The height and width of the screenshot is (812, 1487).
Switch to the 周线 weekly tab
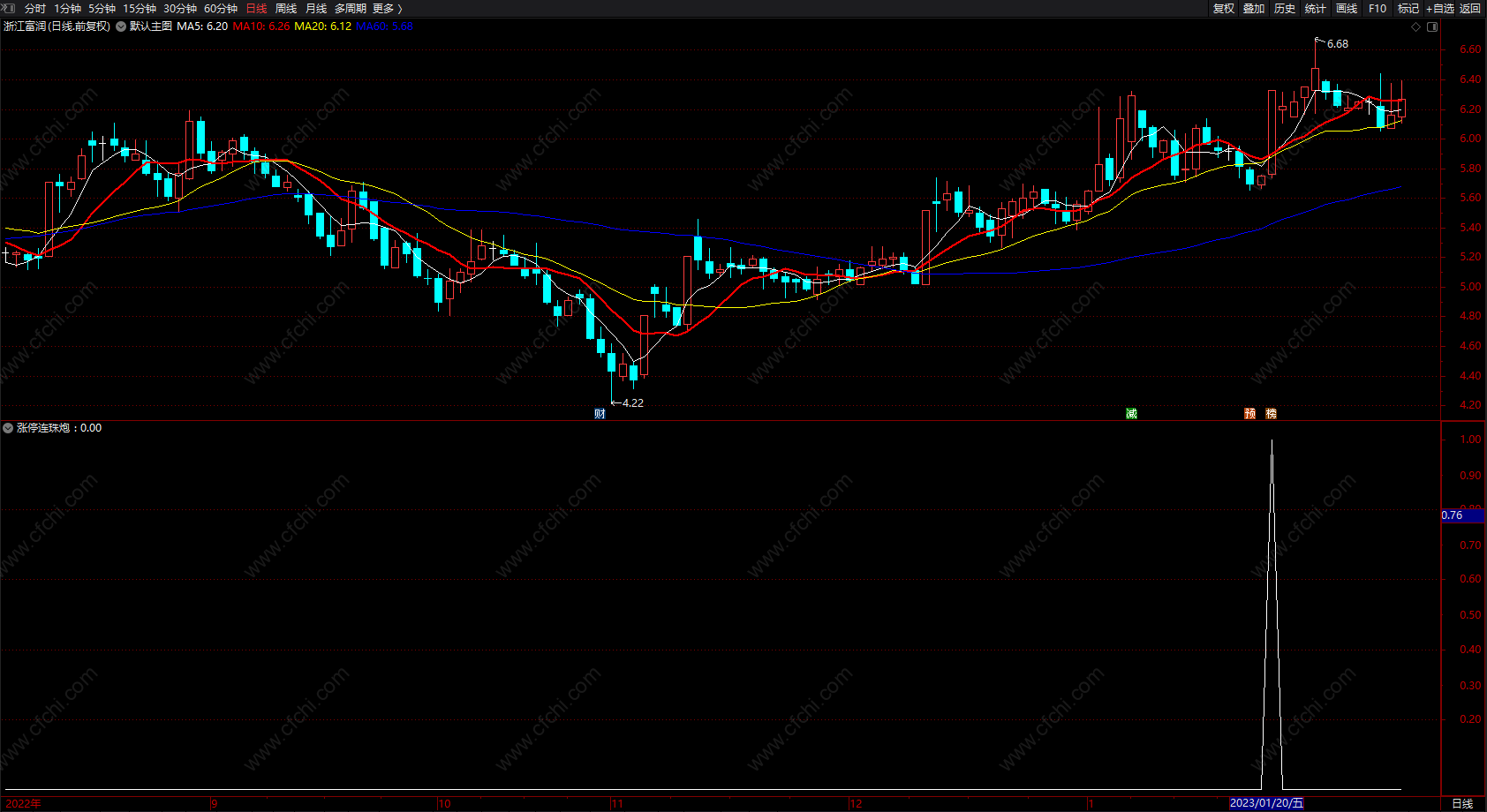point(286,8)
